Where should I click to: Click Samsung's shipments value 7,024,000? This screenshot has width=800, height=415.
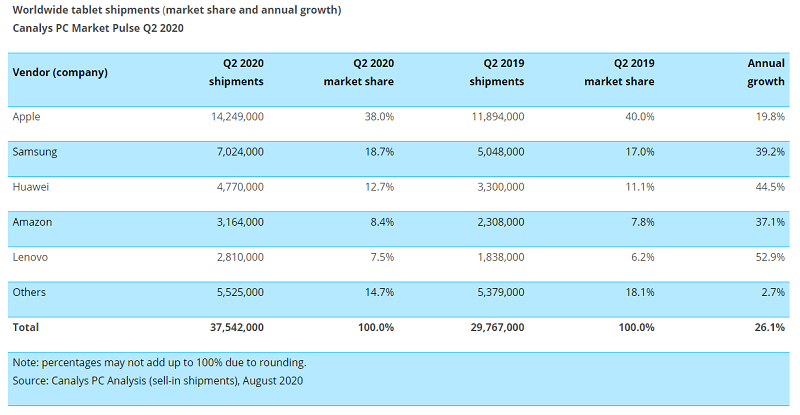tap(240, 152)
